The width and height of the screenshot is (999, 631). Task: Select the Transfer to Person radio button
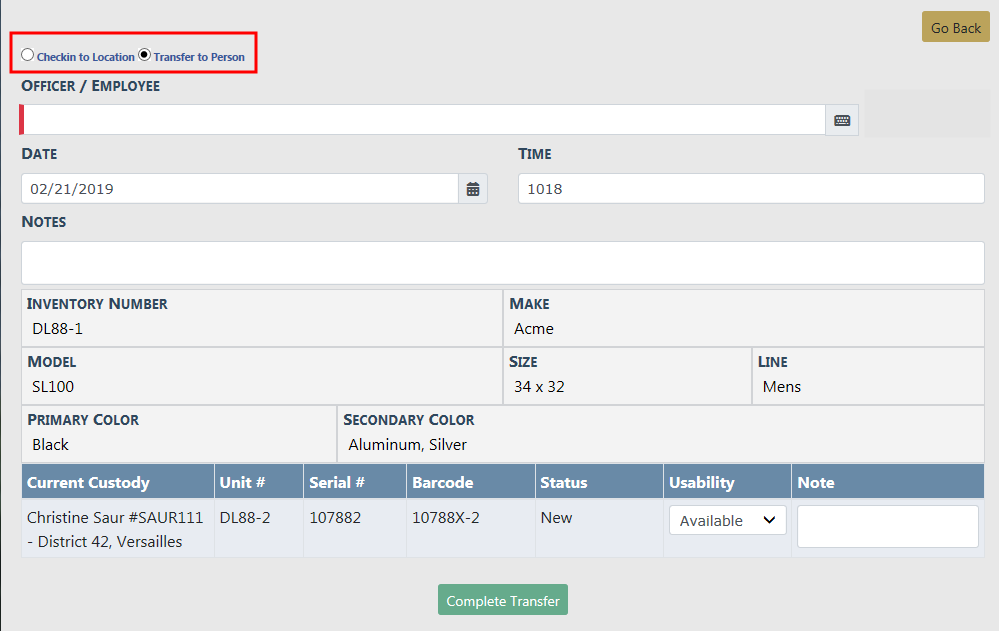[145, 55]
